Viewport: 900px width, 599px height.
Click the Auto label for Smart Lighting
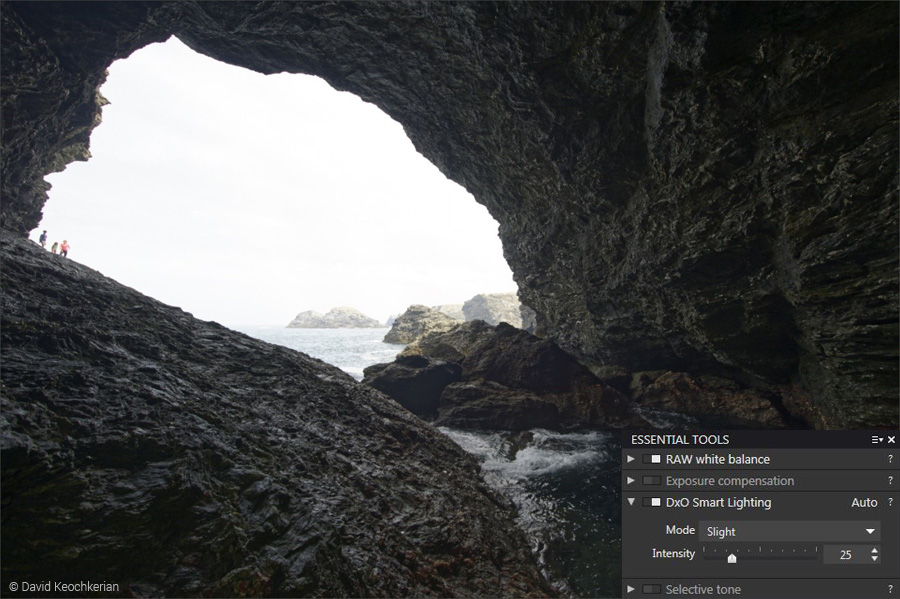864,503
